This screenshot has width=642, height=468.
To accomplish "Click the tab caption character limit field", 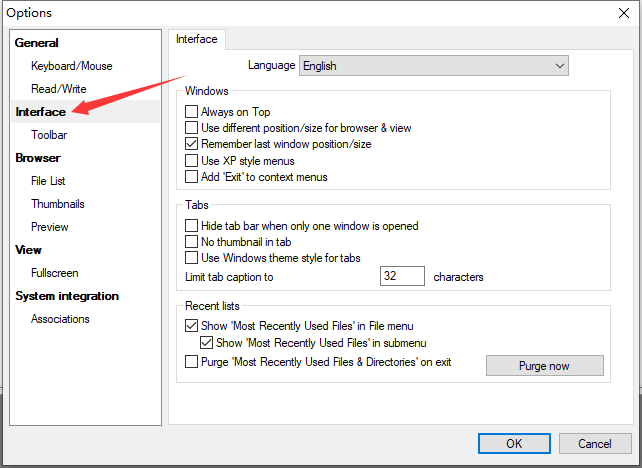I will (x=402, y=276).
